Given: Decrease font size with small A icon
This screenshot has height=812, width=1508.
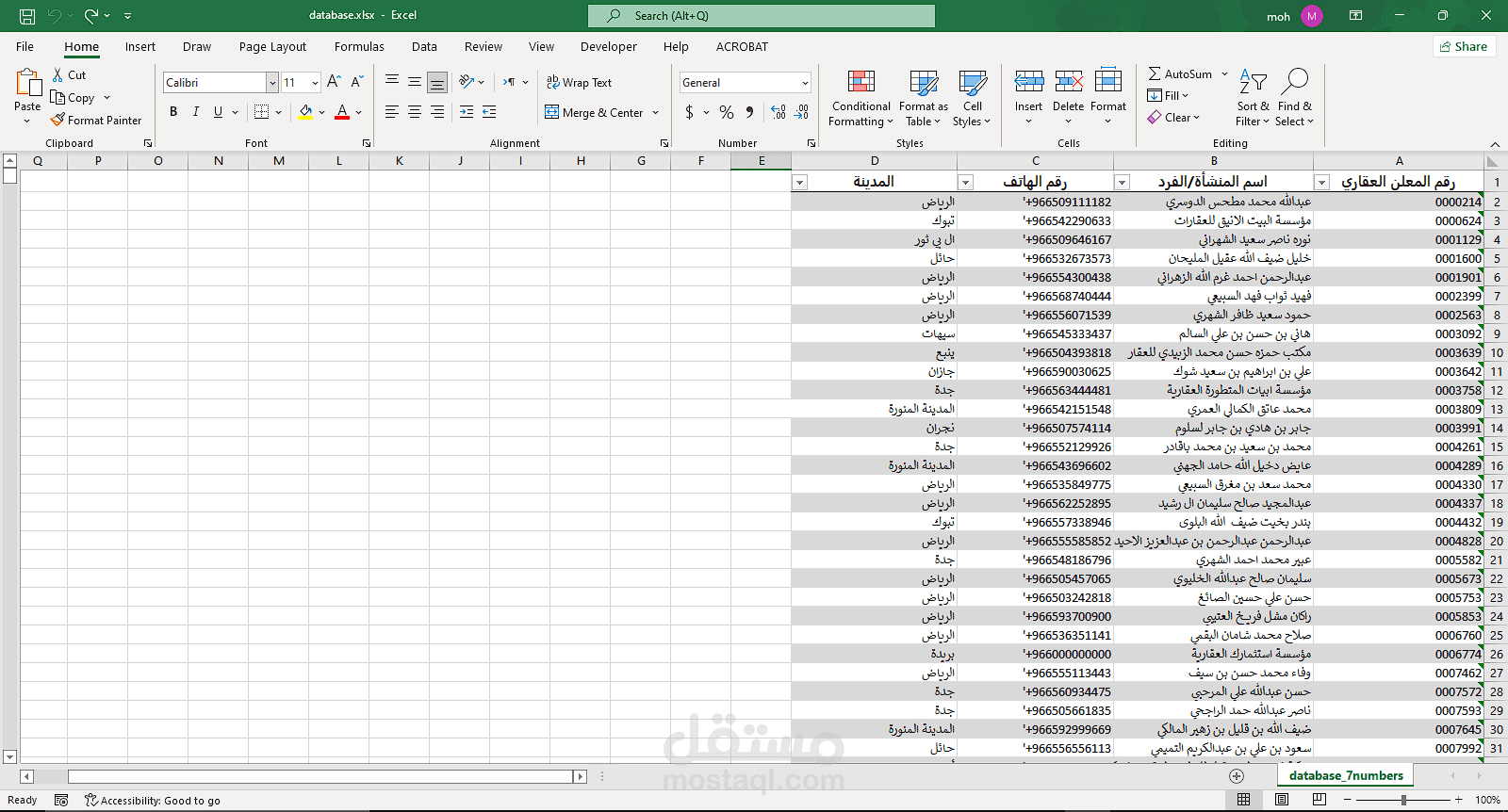Looking at the screenshot, I should (357, 82).
